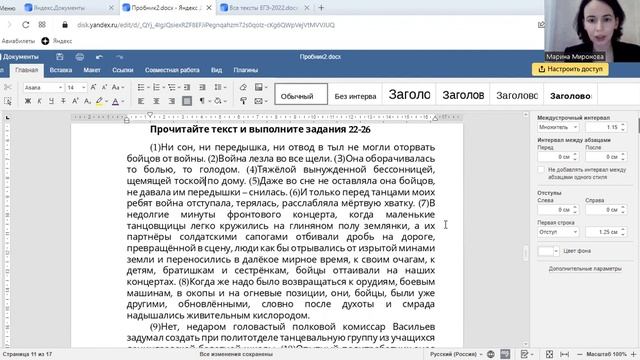Open the Вставка ribbon tab
The height and width of the screenshot is (360, 640).
pyautogui.click(x=61, y=70)
